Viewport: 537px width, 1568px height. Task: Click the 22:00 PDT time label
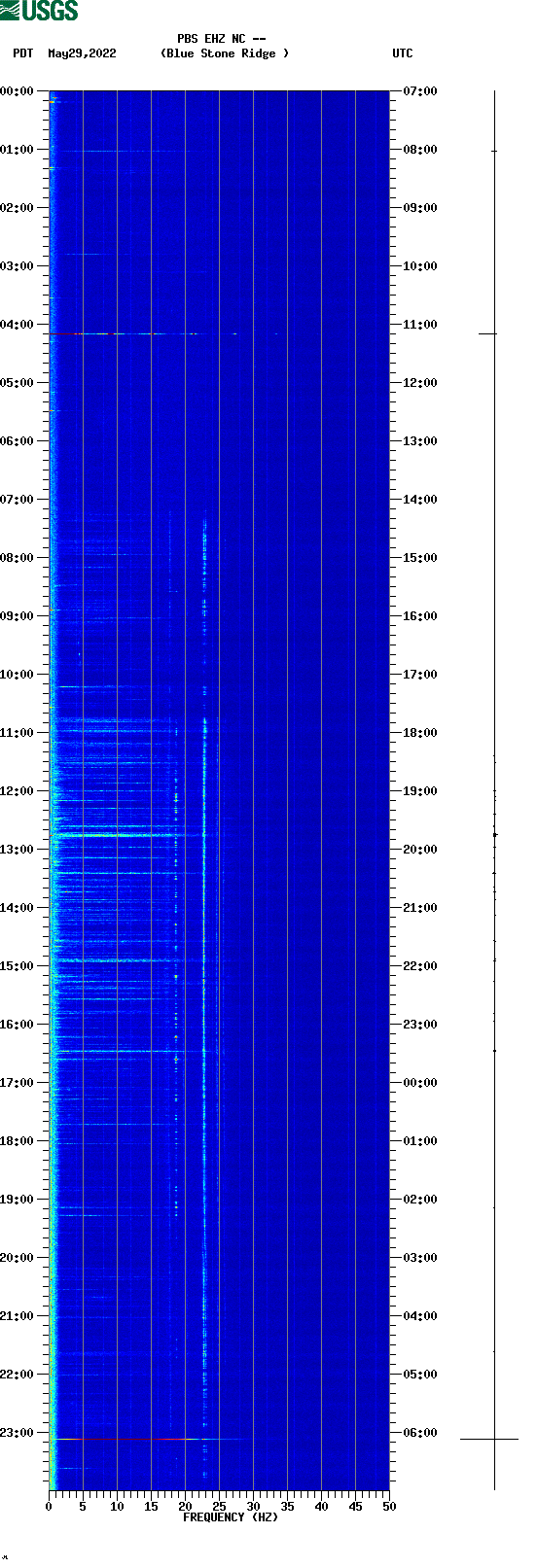17,1375
